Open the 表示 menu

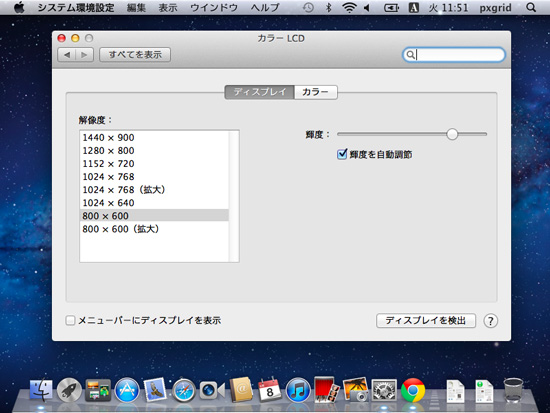point(168,7)
